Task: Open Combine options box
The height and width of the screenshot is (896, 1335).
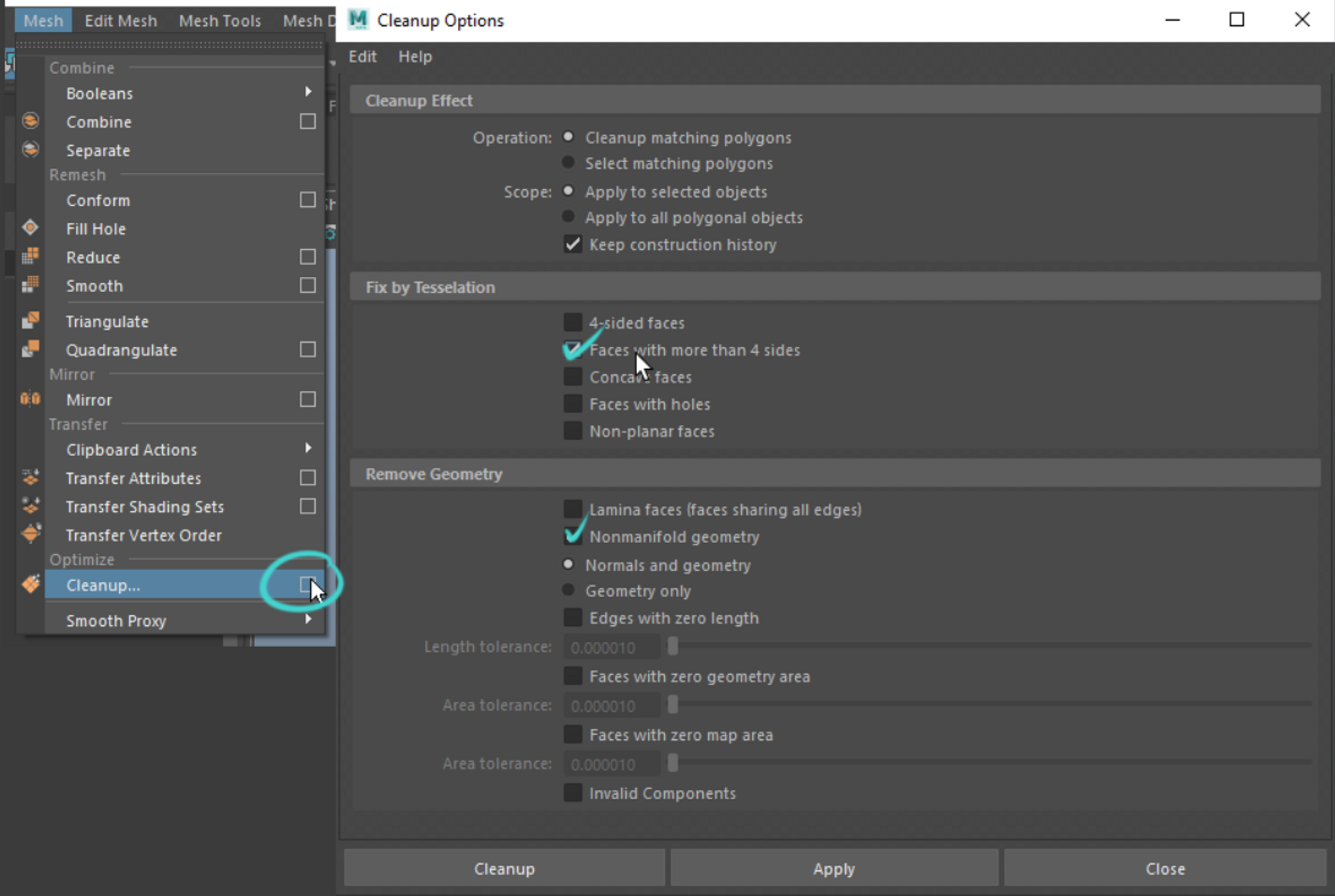Action: pos(308,121)
